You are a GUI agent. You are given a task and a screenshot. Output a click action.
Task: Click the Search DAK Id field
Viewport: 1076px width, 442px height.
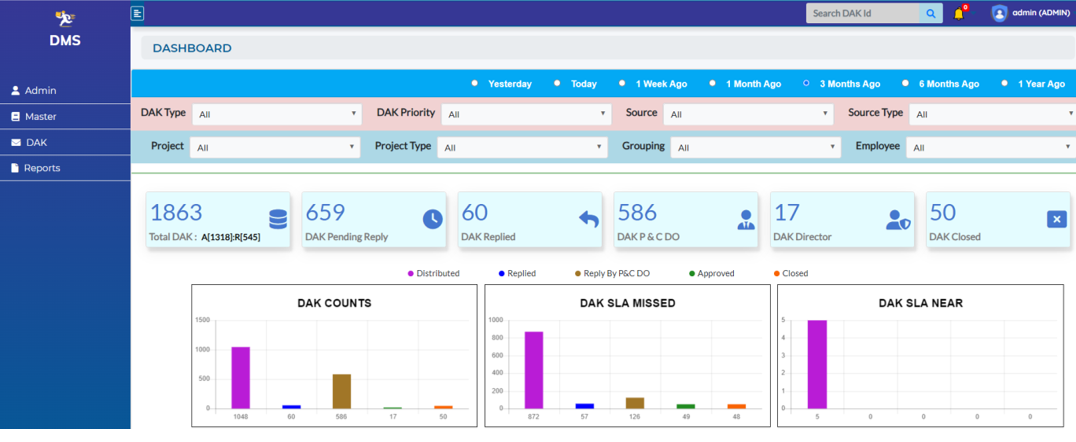point(862,13)
